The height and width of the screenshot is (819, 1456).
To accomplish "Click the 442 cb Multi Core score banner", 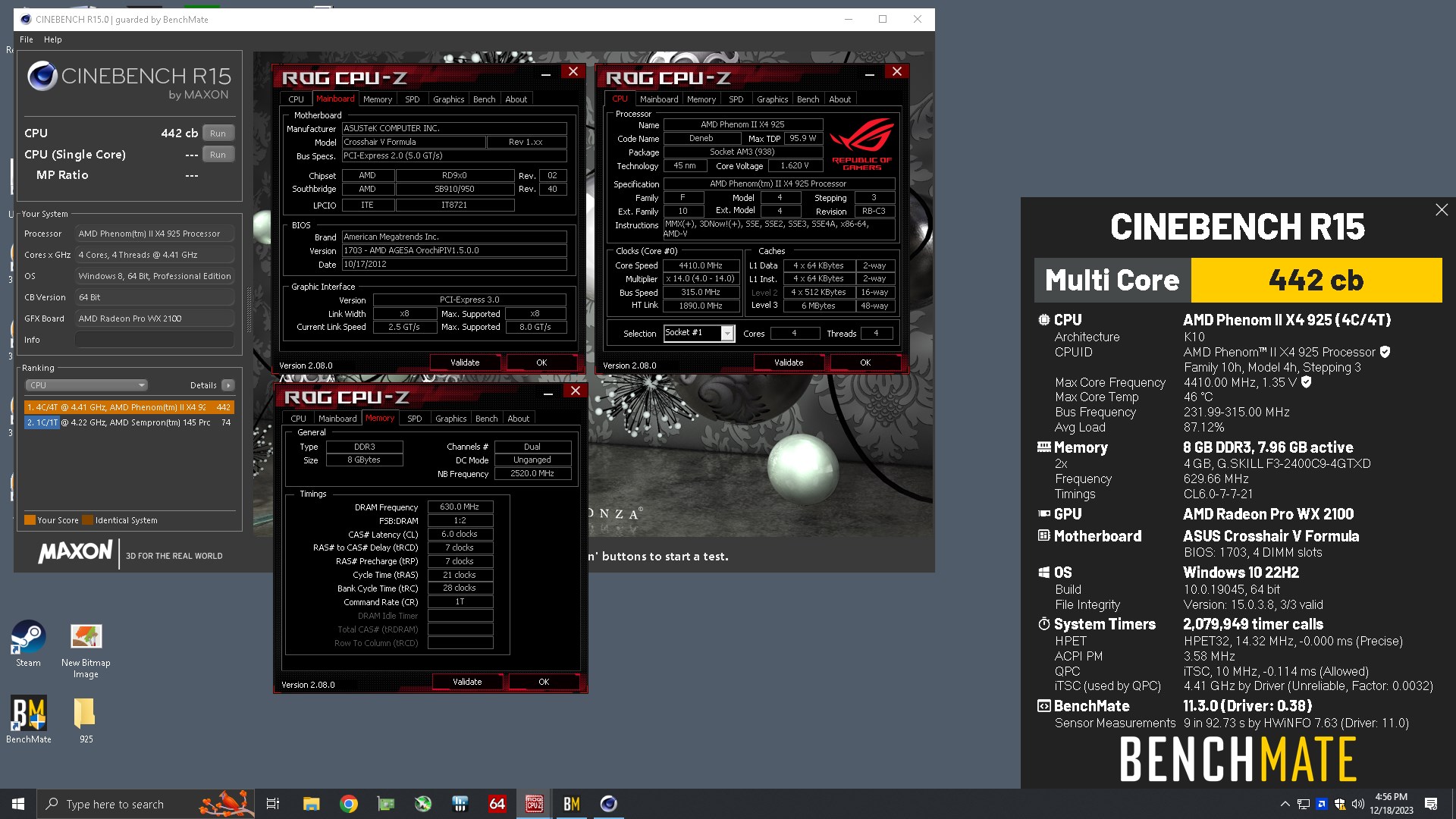I will coord(1238,280).
